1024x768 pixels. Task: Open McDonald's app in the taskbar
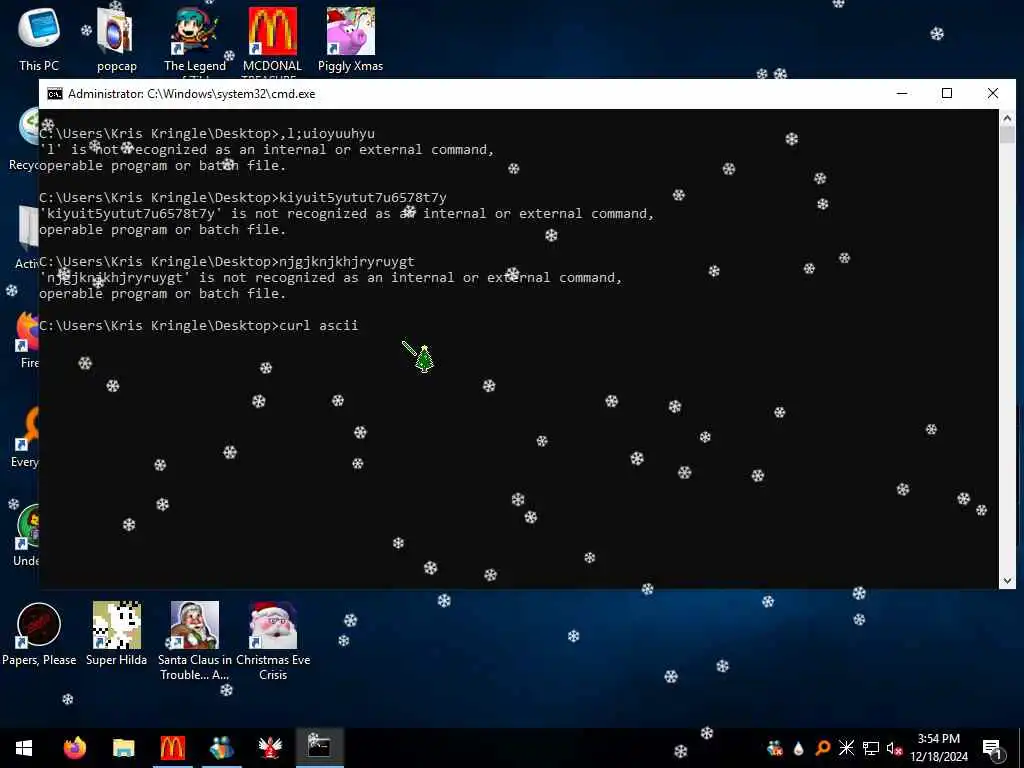tap(172, 748)
